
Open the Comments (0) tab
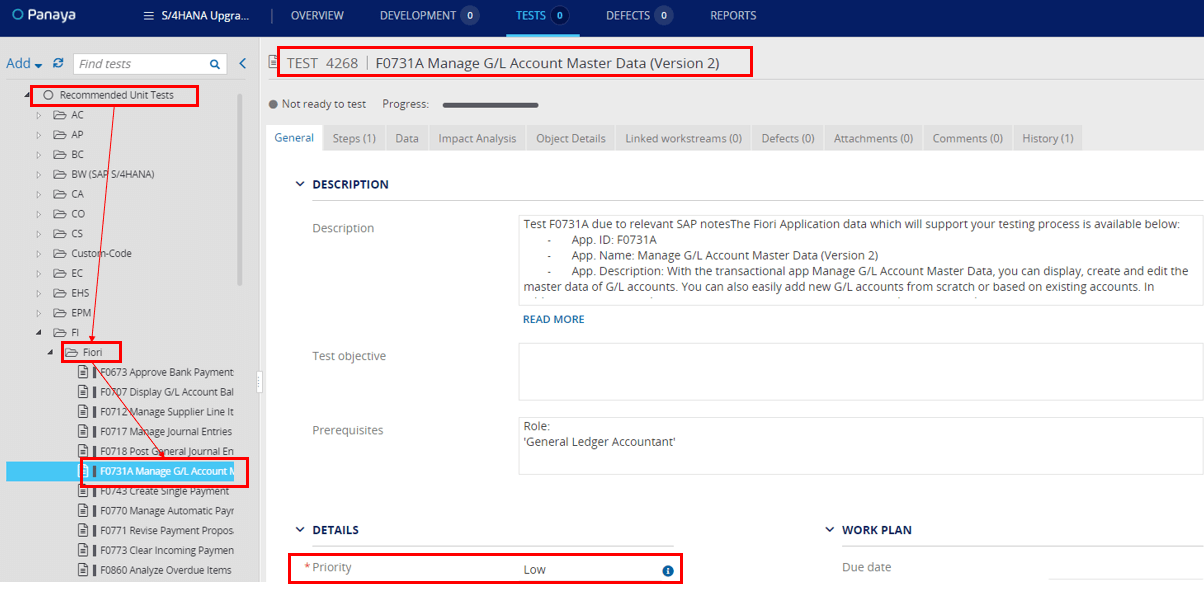(x=967, y=138)
